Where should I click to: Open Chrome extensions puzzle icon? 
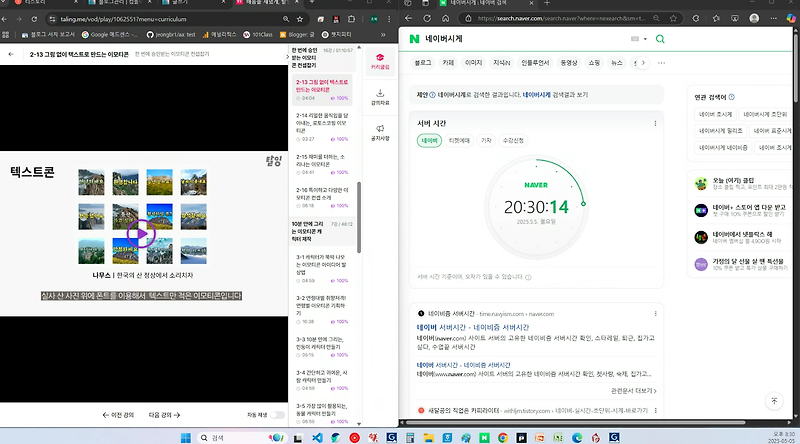(x=352, y=19)
